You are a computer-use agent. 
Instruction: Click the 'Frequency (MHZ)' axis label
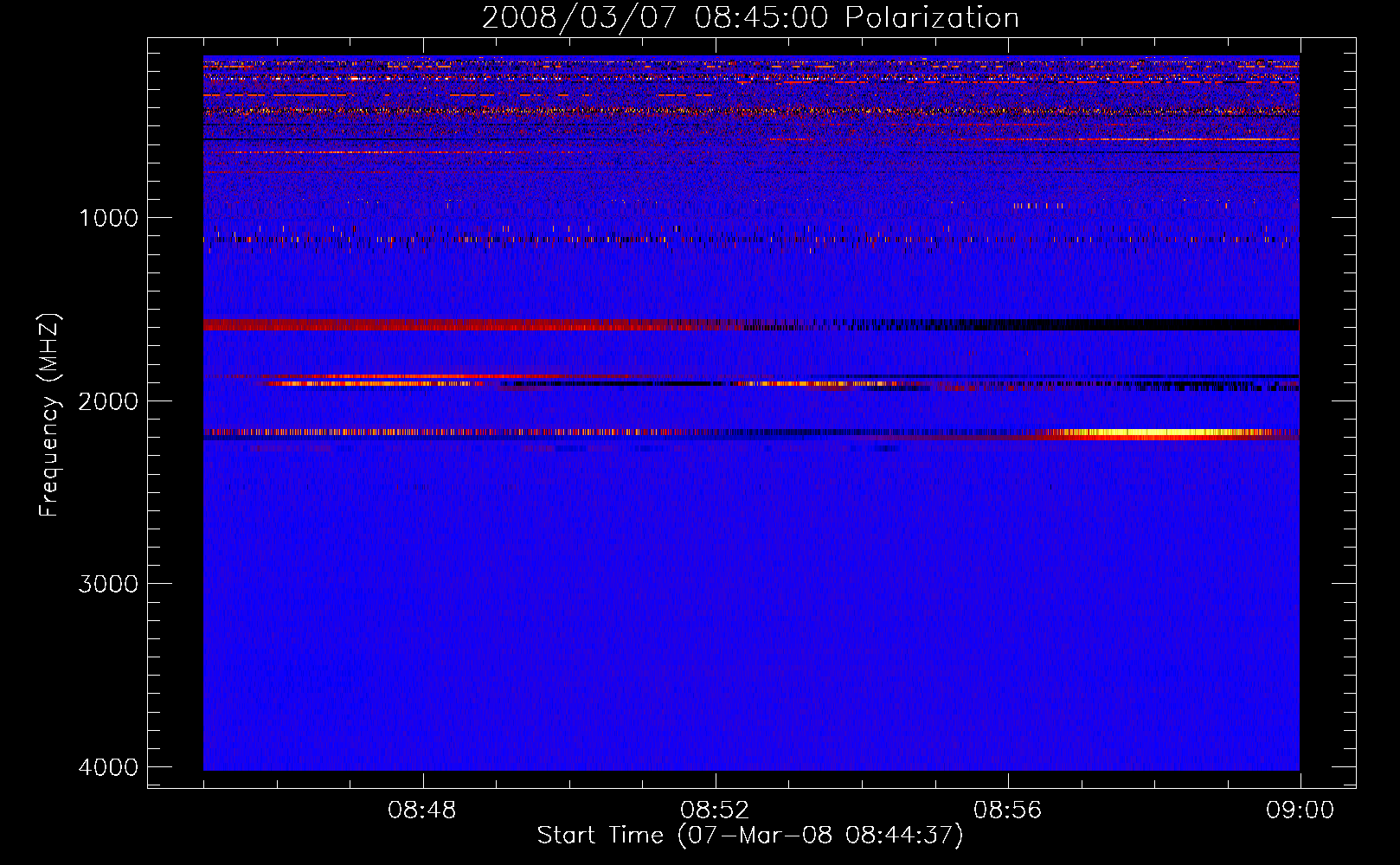[50, 415]
